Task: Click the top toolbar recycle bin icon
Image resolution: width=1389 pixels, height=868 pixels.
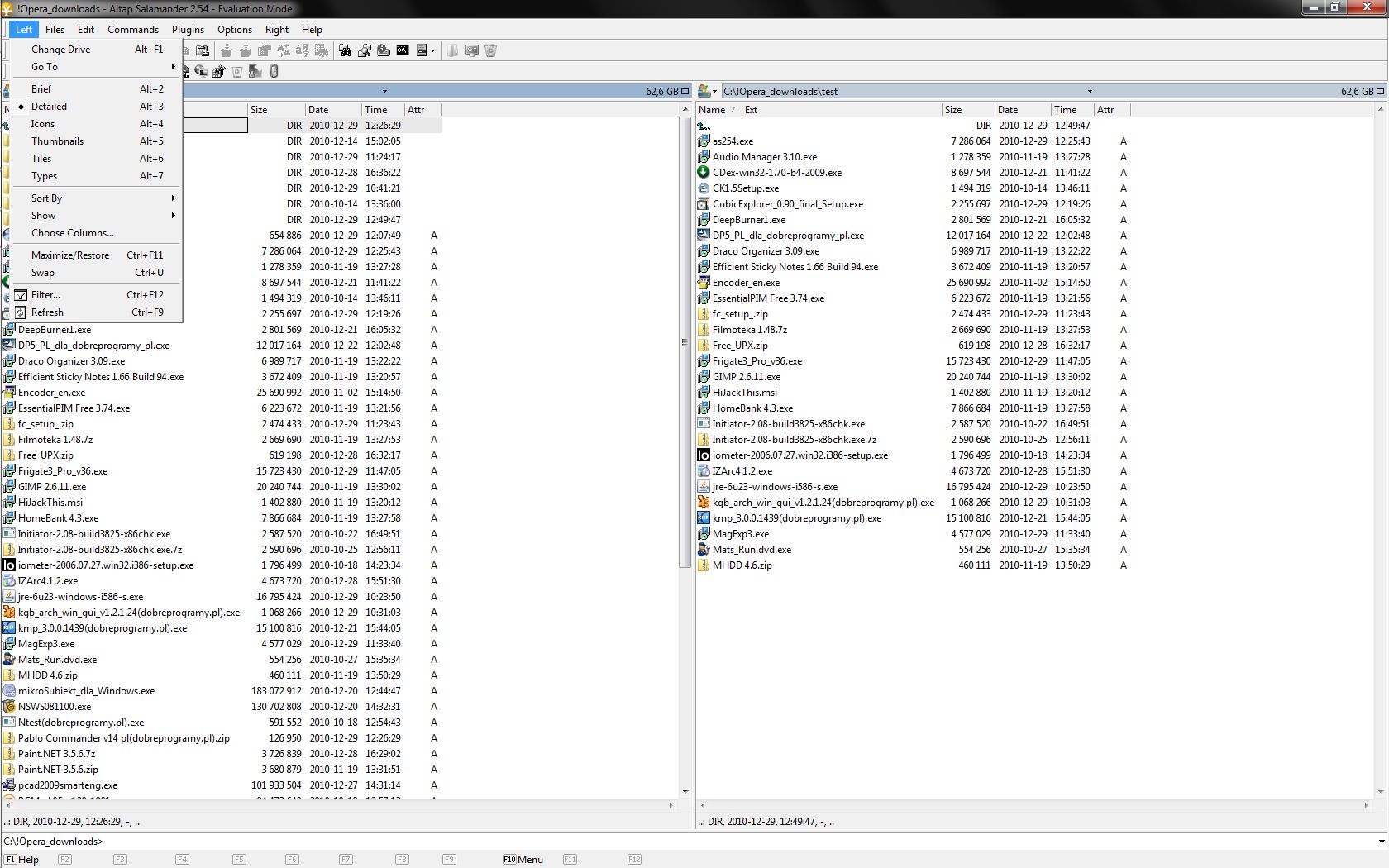Action: (x=490, y=50)
